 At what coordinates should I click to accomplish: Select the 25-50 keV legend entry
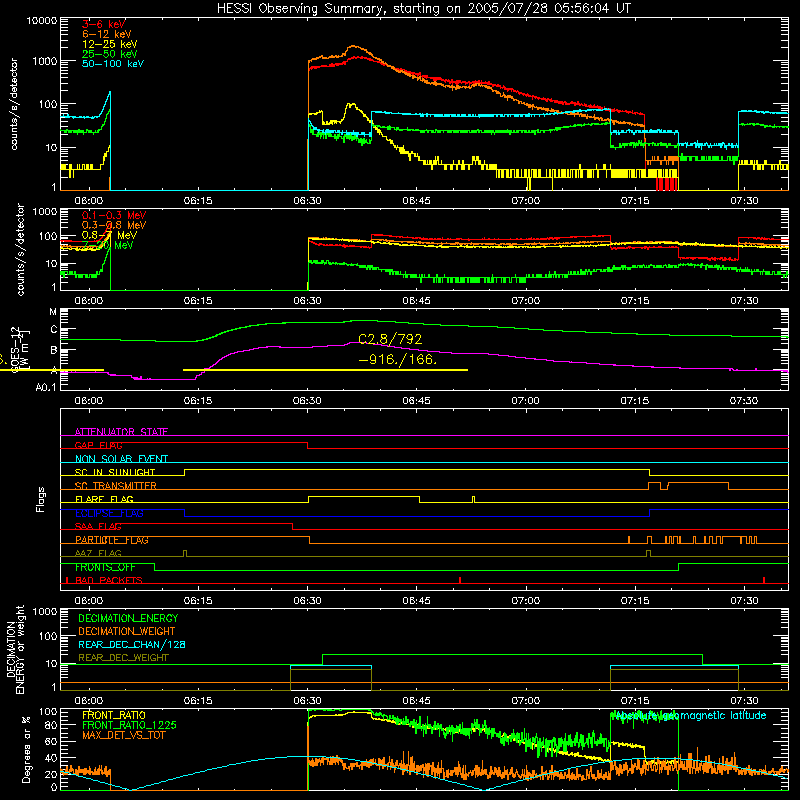[x=110, y=54]
